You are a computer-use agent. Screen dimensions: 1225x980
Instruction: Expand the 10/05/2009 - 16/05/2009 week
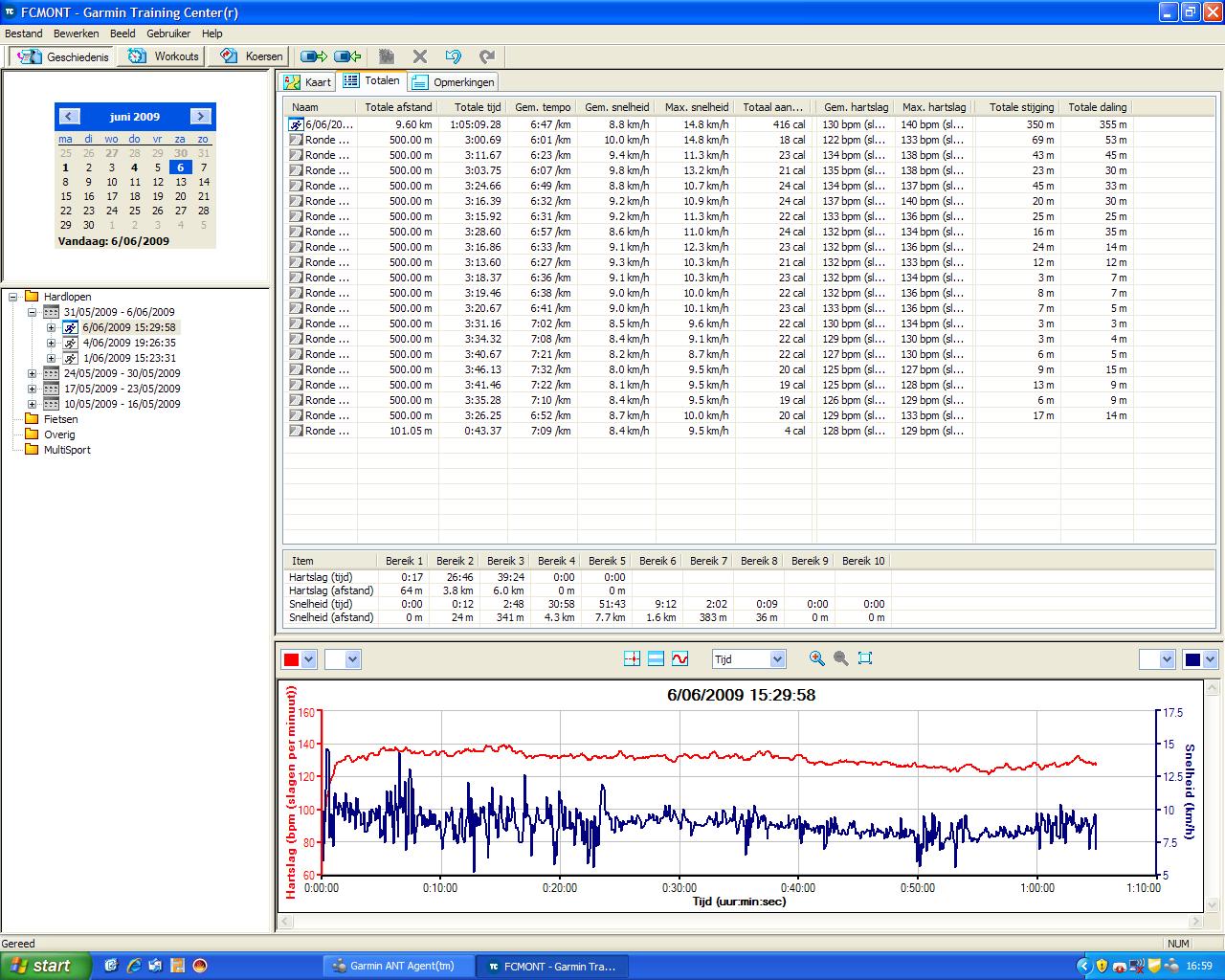click(32, 404)
